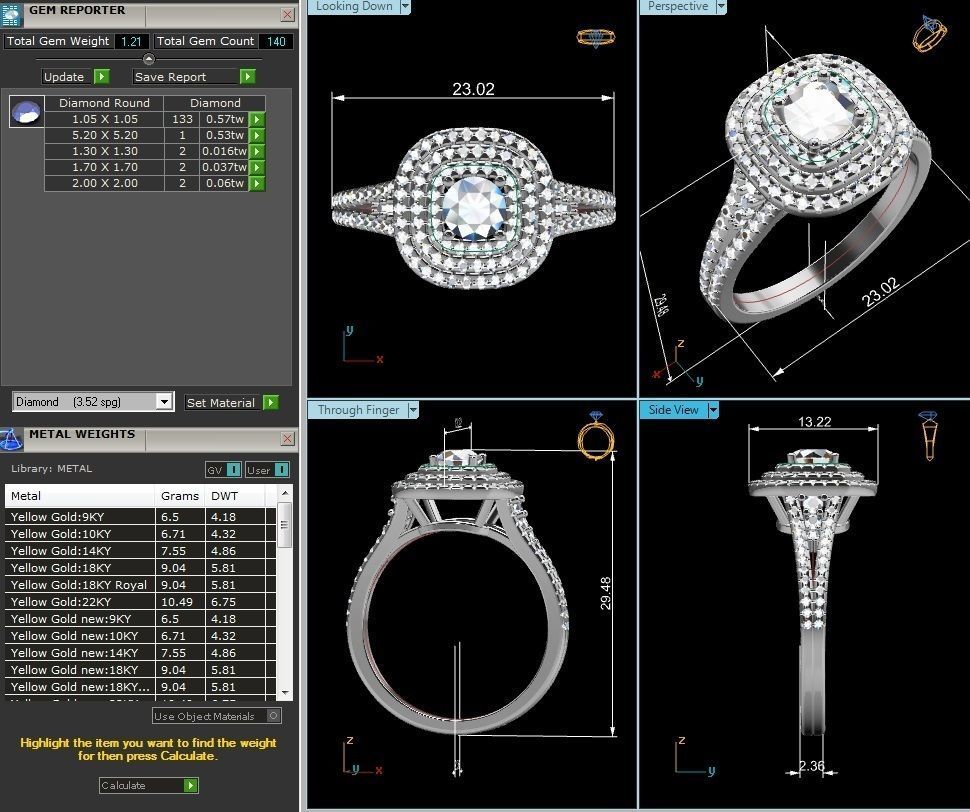Click the 2.00 X 2.00 gem size cell
This screenshot has width=970, height=812.
(105, 184)
